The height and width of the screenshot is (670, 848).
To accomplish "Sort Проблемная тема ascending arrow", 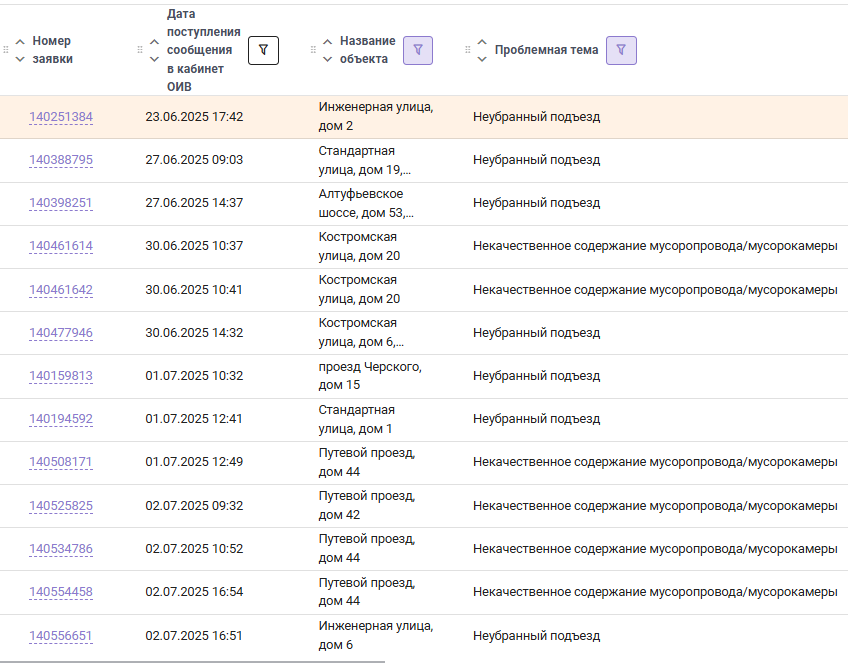I will tap(482, 42).
